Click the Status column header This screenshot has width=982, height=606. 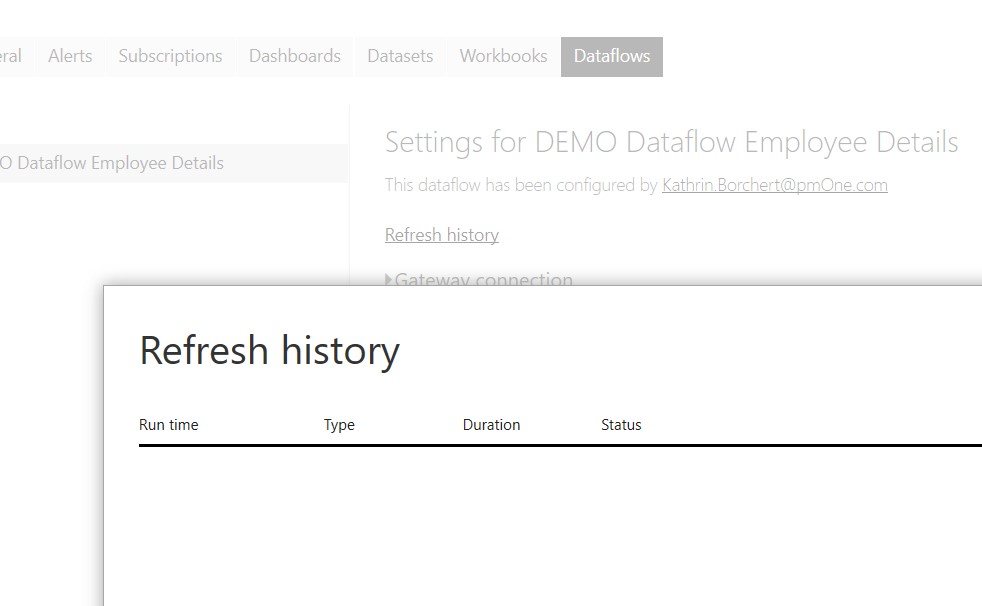621,424
